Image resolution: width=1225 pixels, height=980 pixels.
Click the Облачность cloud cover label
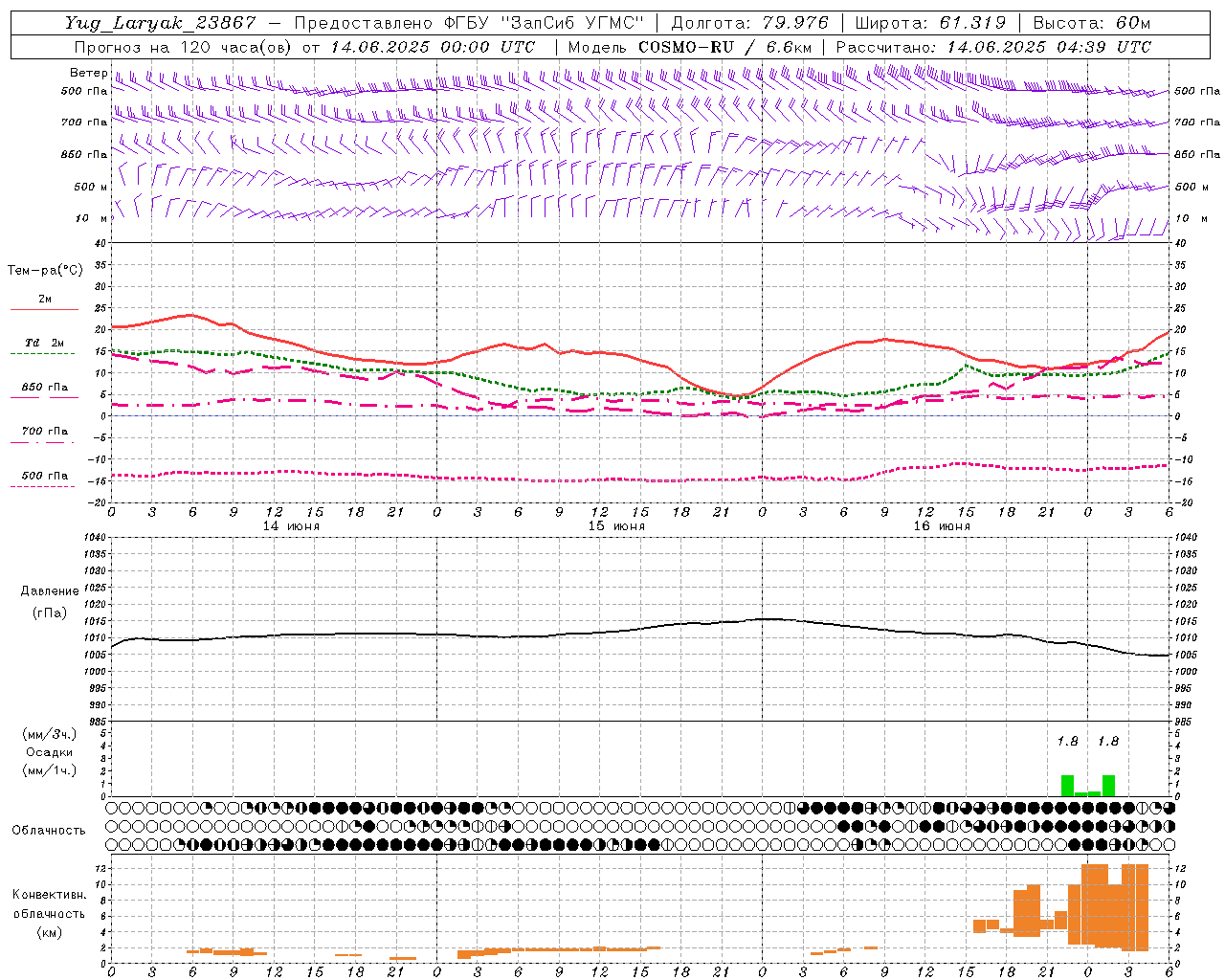(x=49, y=831)
